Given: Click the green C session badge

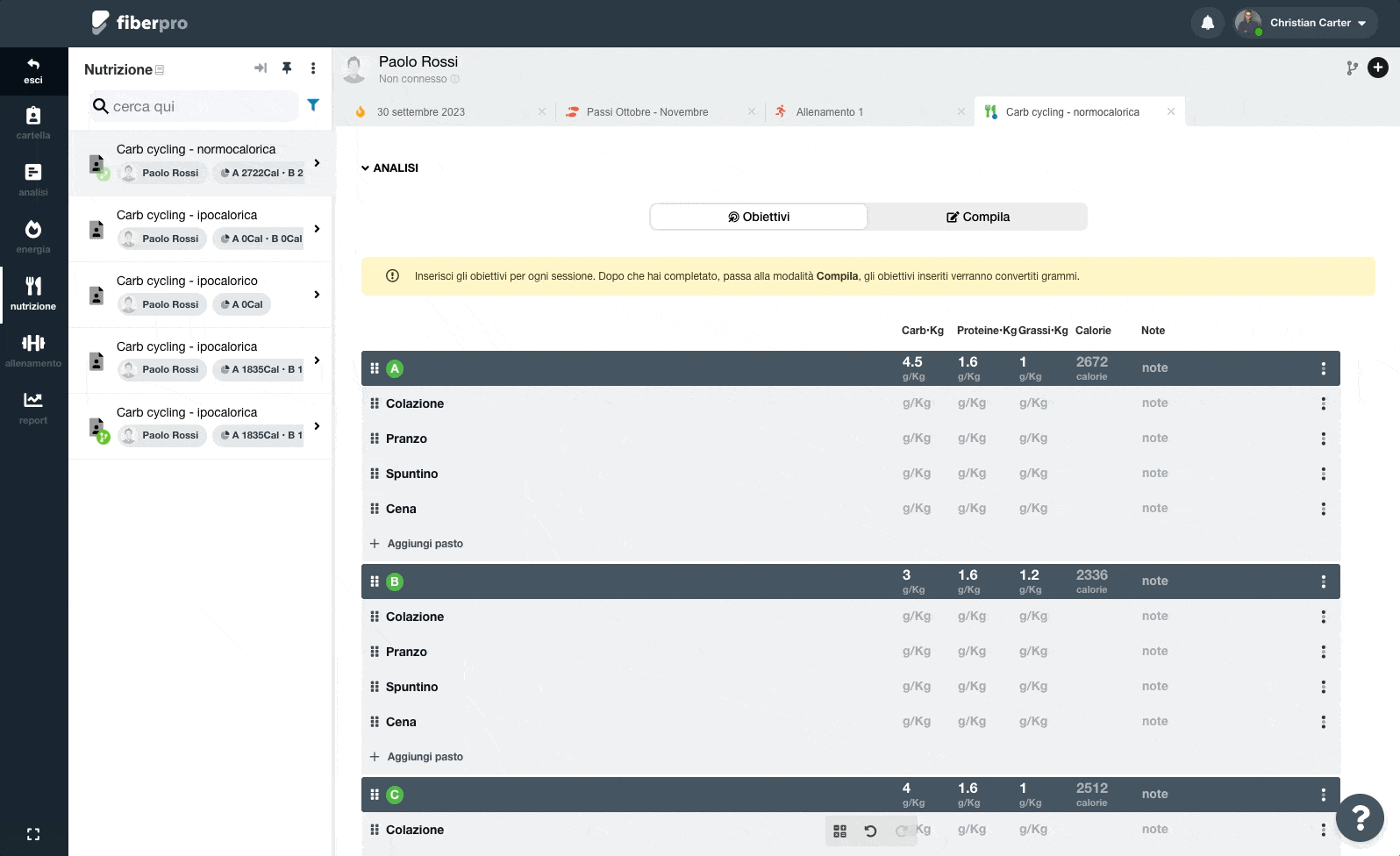Looking at the screenshot, I should coord(395,795).
